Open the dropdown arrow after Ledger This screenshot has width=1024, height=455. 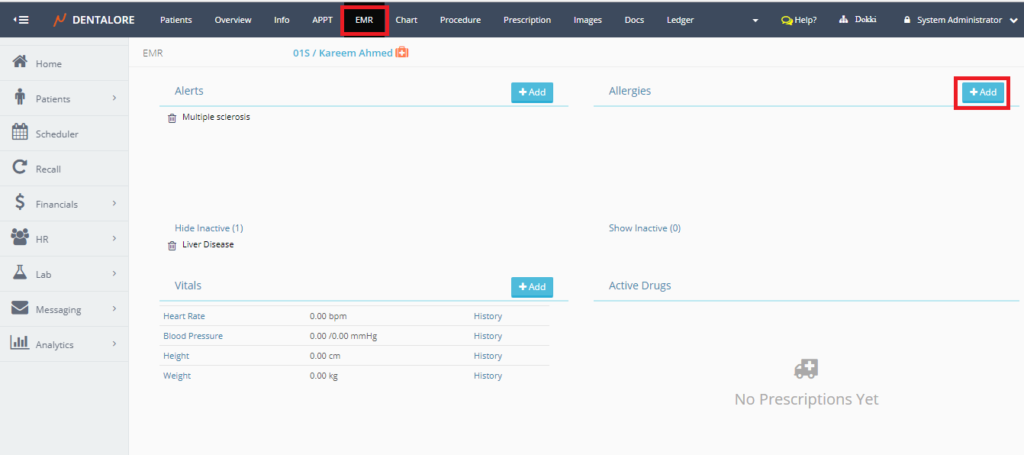point(755,20)
